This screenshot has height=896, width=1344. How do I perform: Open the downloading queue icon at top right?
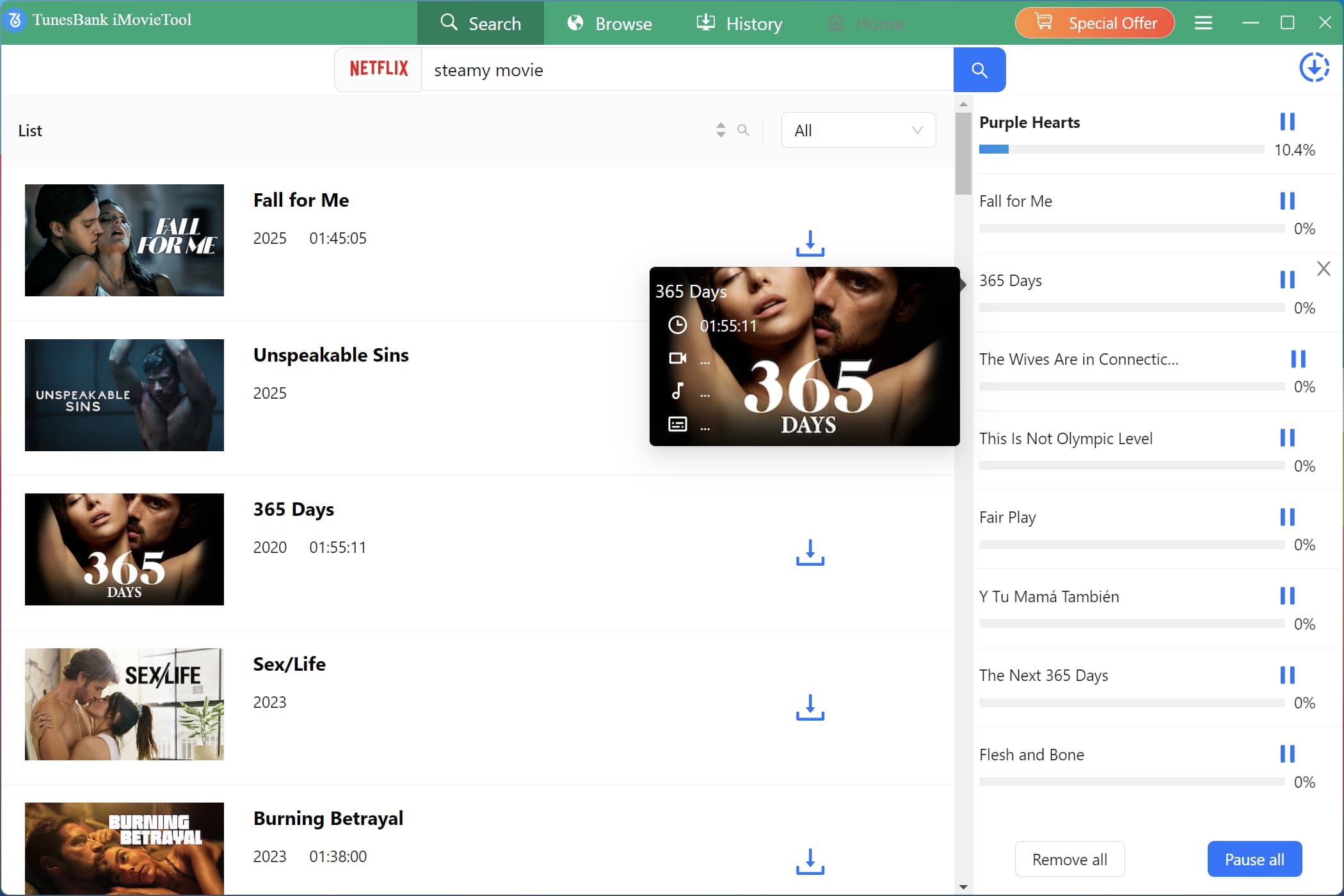coord(1315,67)
